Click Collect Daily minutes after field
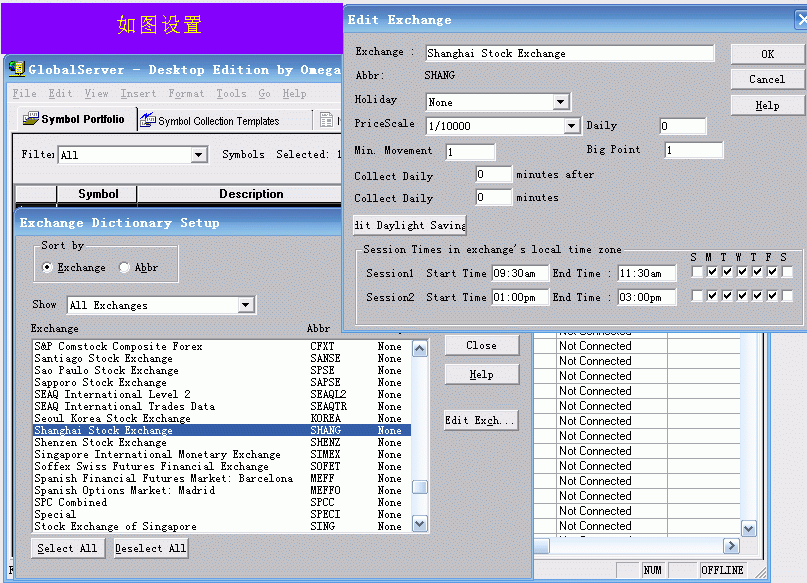Screen dimensions: 807x583 [x=494, y=174]
